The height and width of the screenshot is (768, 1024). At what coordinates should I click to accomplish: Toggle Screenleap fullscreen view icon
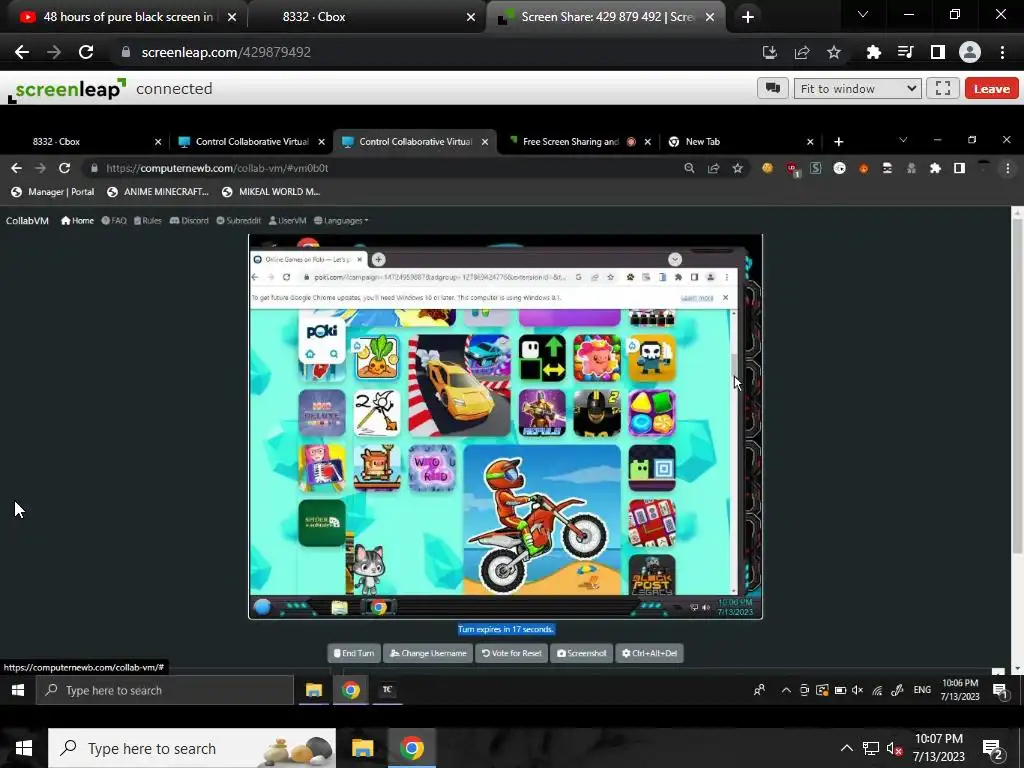click(942, 89)
